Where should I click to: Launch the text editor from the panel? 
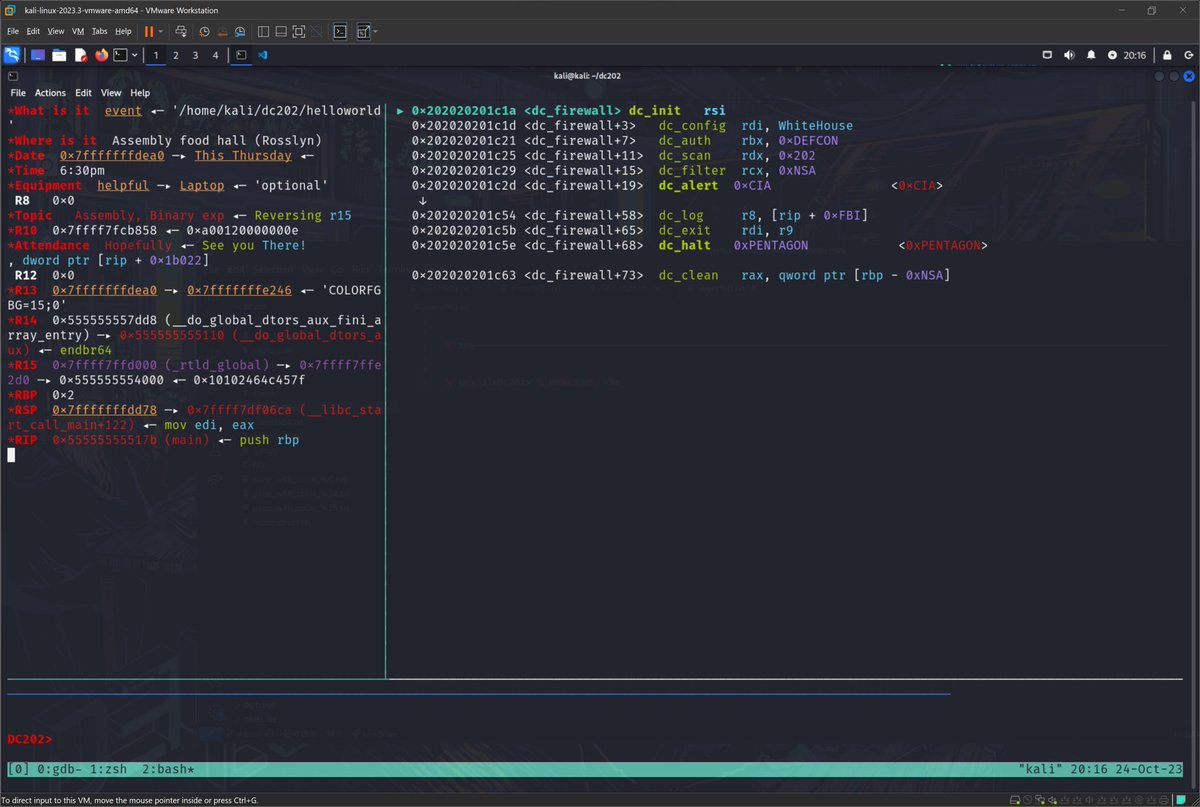pyautogui.click(x=81, y=55)
